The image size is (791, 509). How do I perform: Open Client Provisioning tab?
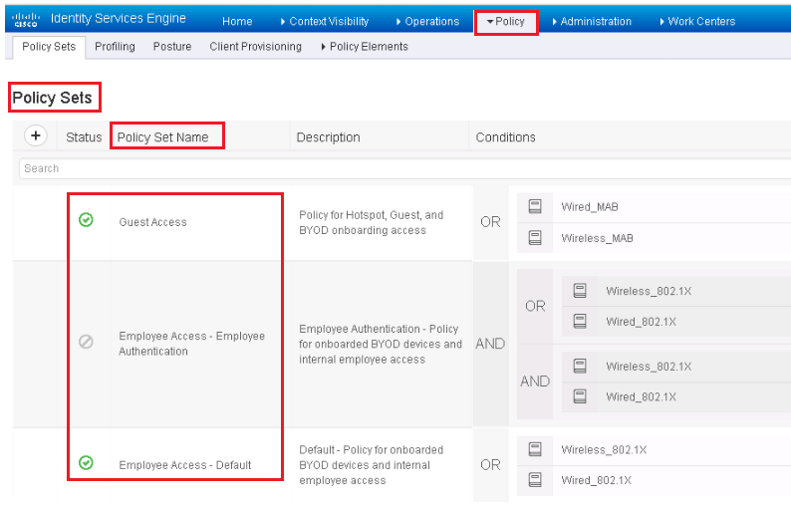(255, 46)
